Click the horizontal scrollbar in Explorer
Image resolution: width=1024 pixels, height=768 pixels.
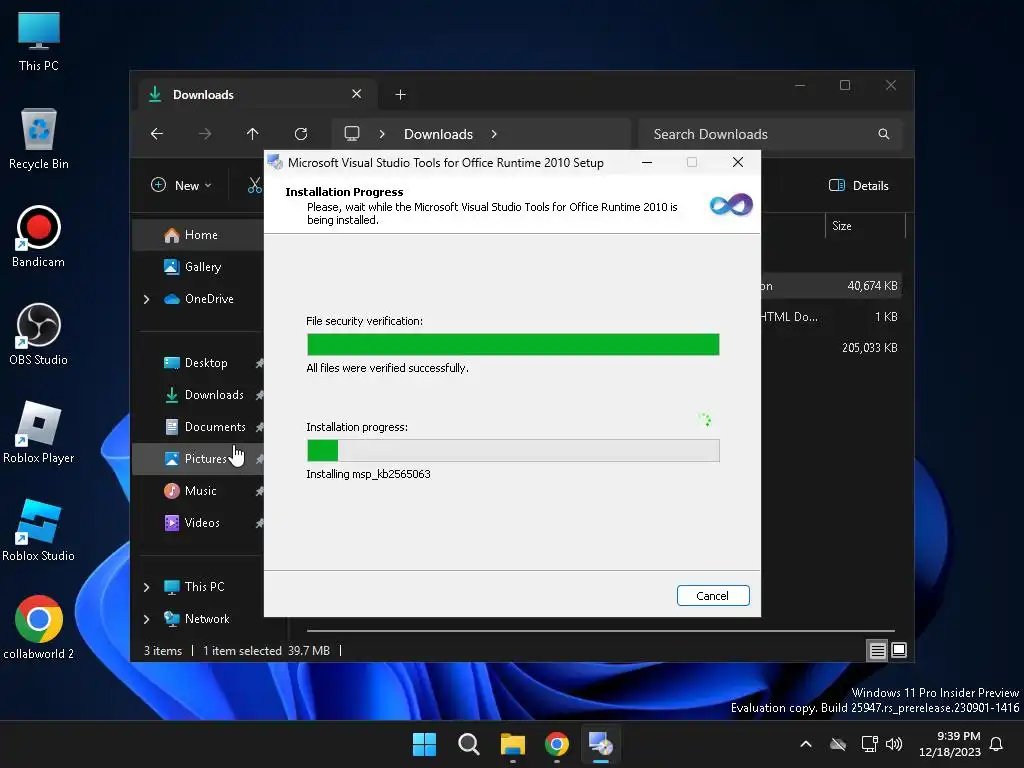click(x=600, y=631)
